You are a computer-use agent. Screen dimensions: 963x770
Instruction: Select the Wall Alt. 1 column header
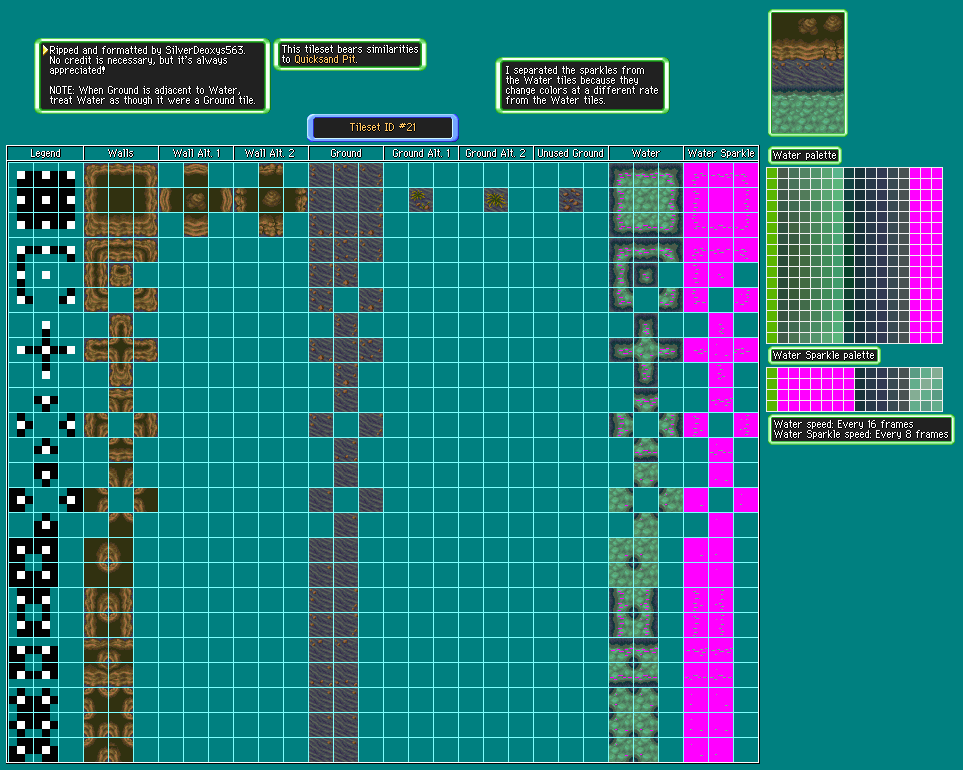click(x=196, y=153)
